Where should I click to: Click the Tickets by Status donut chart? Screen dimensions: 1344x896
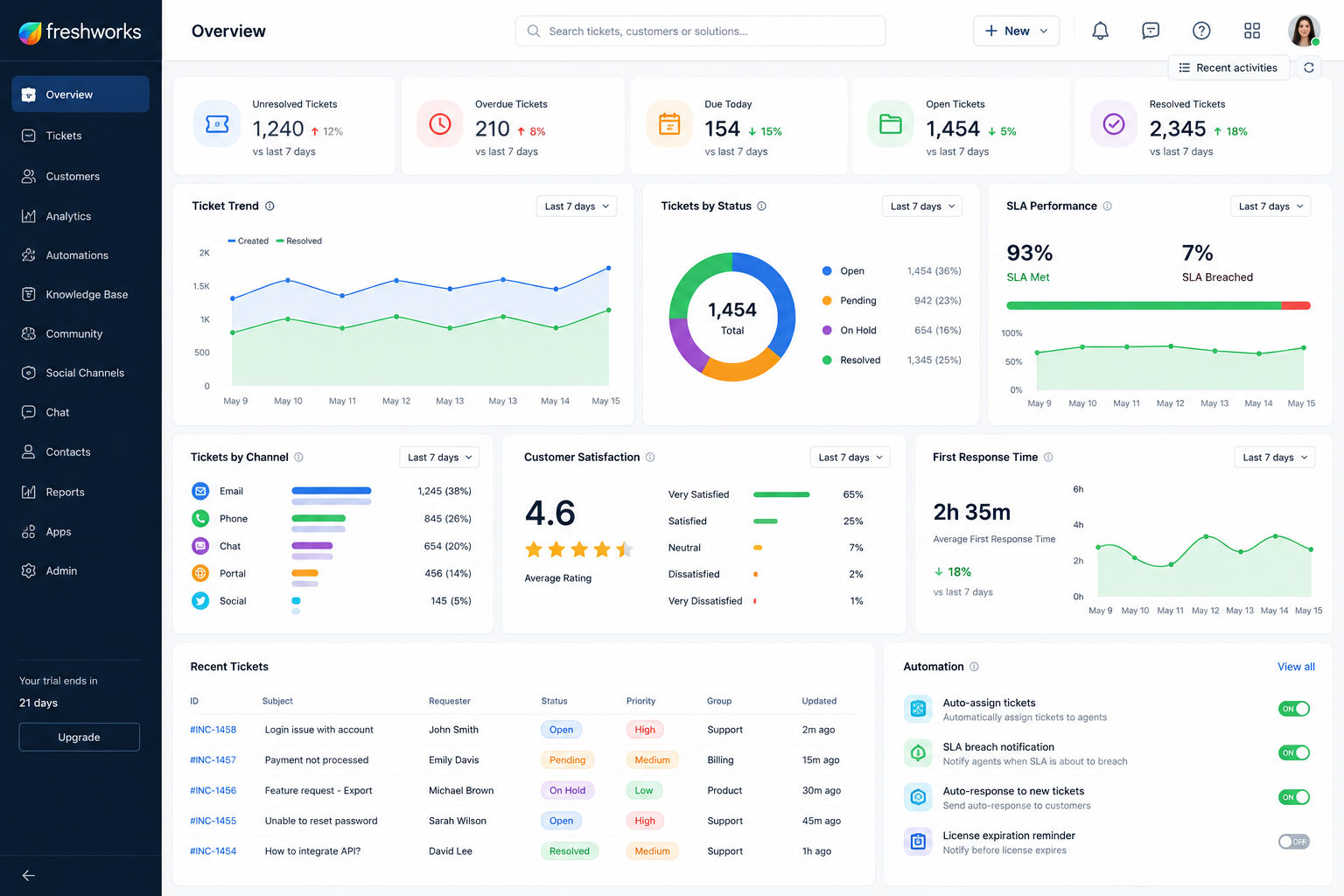point(732,317)
